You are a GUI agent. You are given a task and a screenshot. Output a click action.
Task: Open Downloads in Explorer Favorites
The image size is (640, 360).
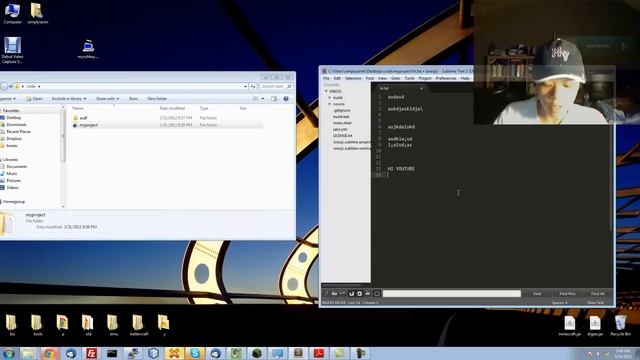click(x=16, y=124)
